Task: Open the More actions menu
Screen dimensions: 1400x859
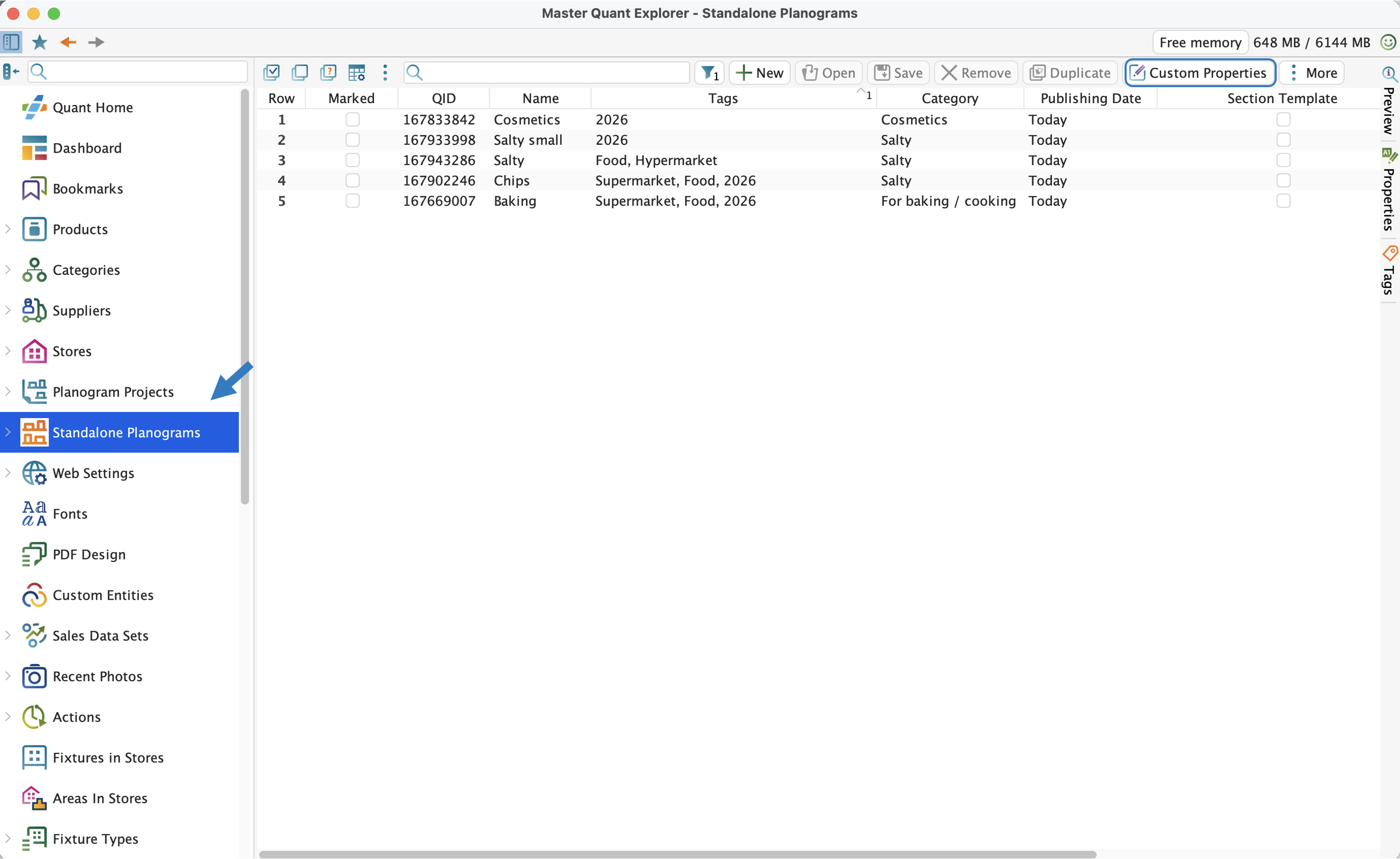Action: point(1312,73)
